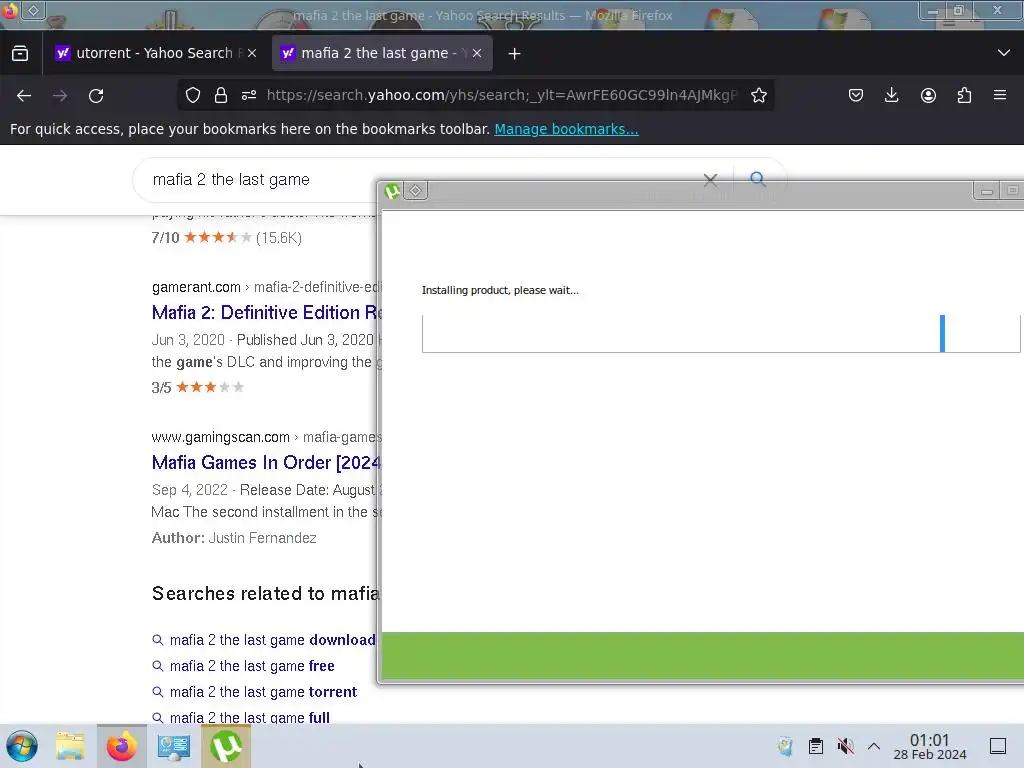Image resolution: width=1024 pixels, height=768 pixels.
Task: Click the www.gamingscan.com source URL text
Action: (220, 437)
